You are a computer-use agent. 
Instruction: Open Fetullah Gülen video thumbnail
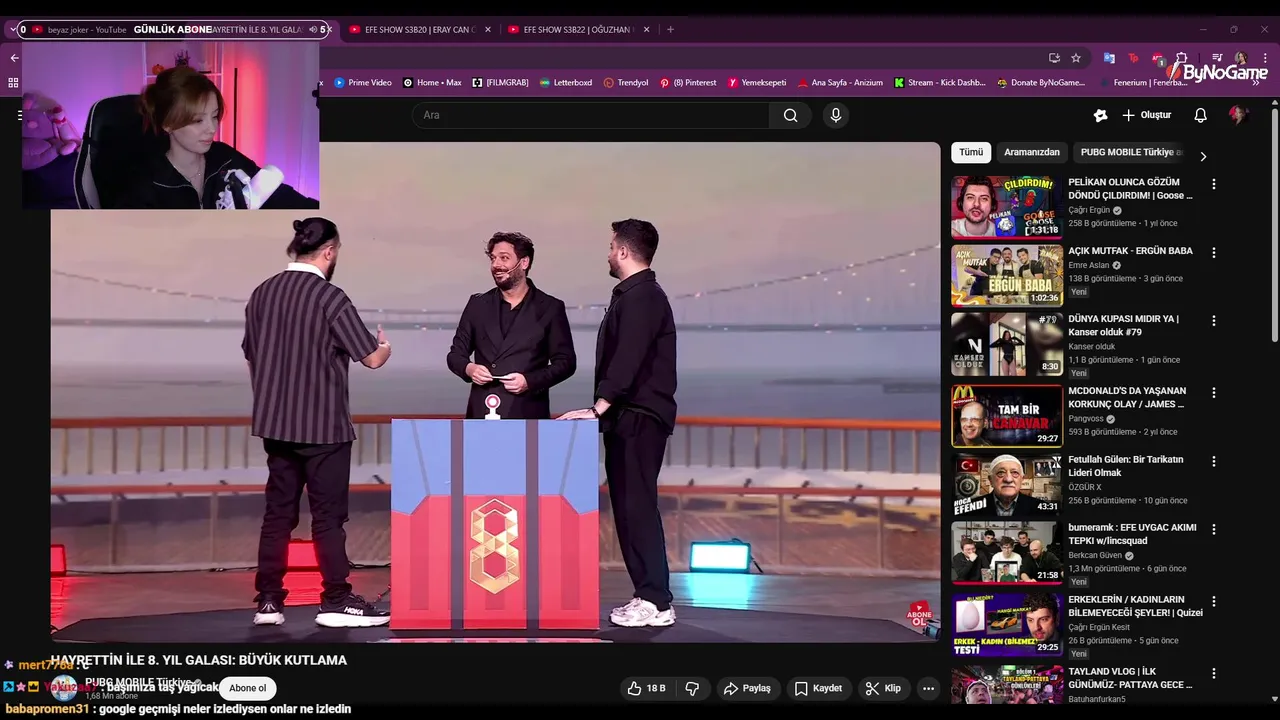coord(1006,484)
